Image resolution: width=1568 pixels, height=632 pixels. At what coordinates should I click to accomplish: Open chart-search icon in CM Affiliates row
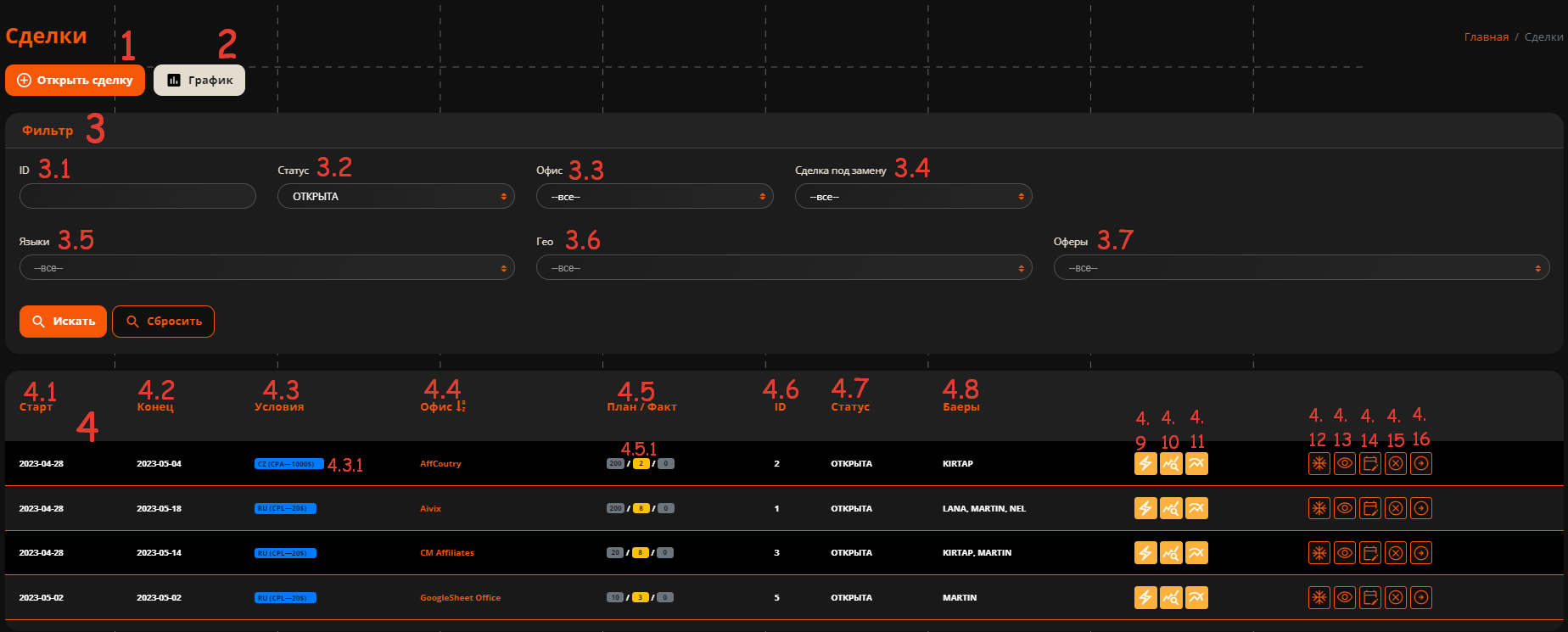[x=1171, y=553]
